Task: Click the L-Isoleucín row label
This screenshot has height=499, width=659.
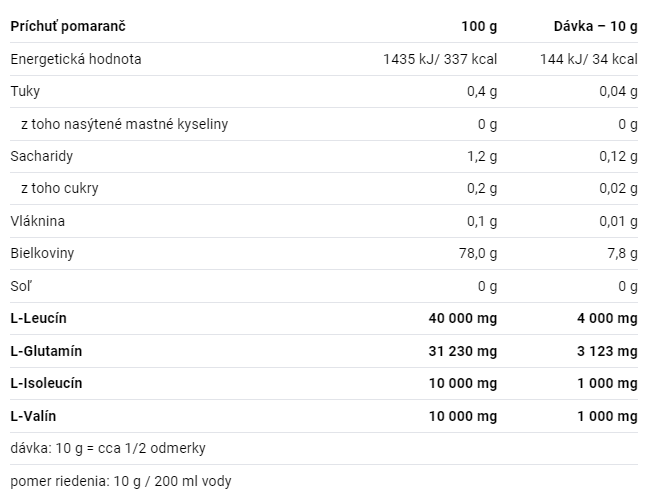Action: coord(46,383)
